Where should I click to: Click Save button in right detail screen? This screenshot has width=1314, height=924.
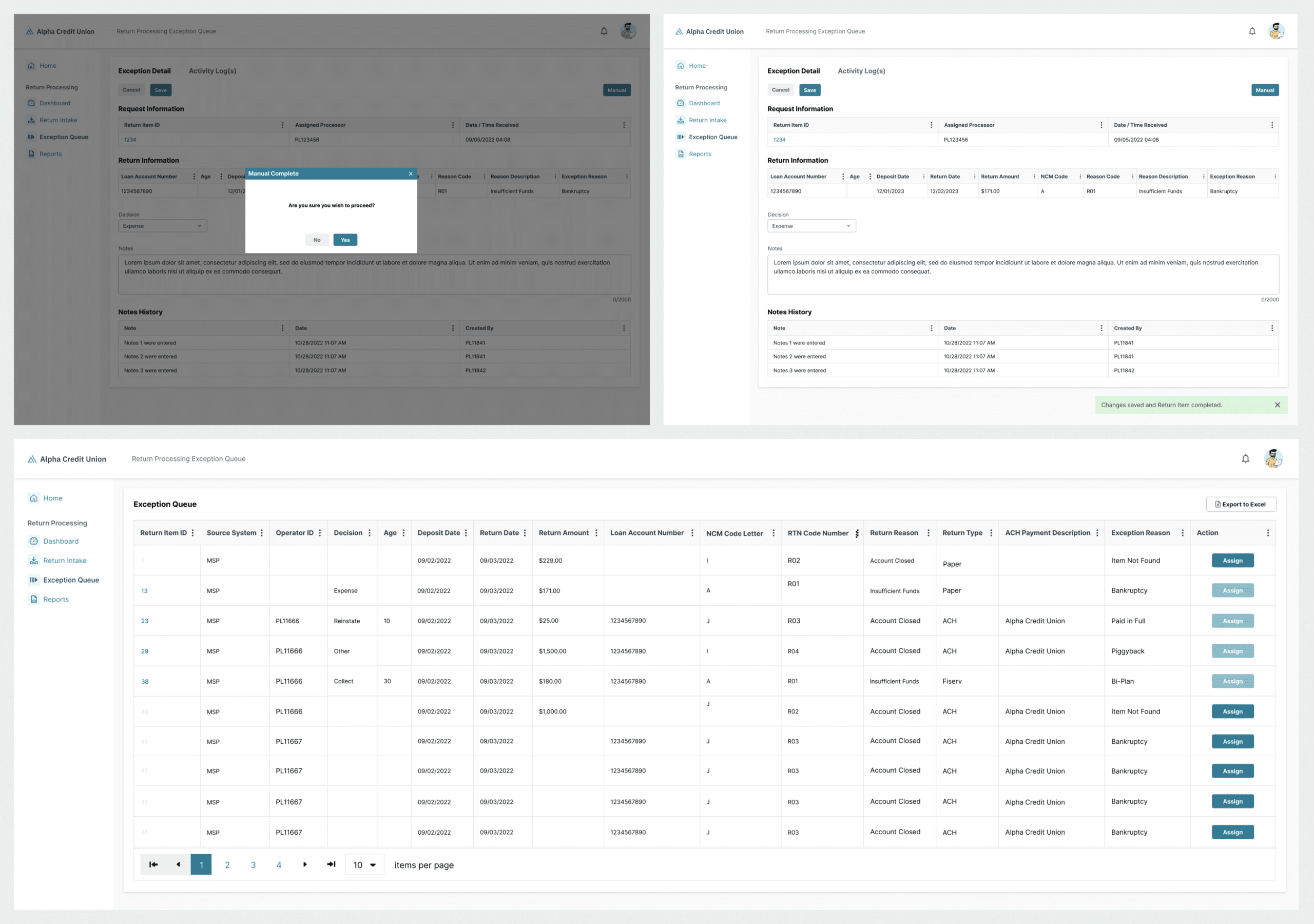click(810, 90)
